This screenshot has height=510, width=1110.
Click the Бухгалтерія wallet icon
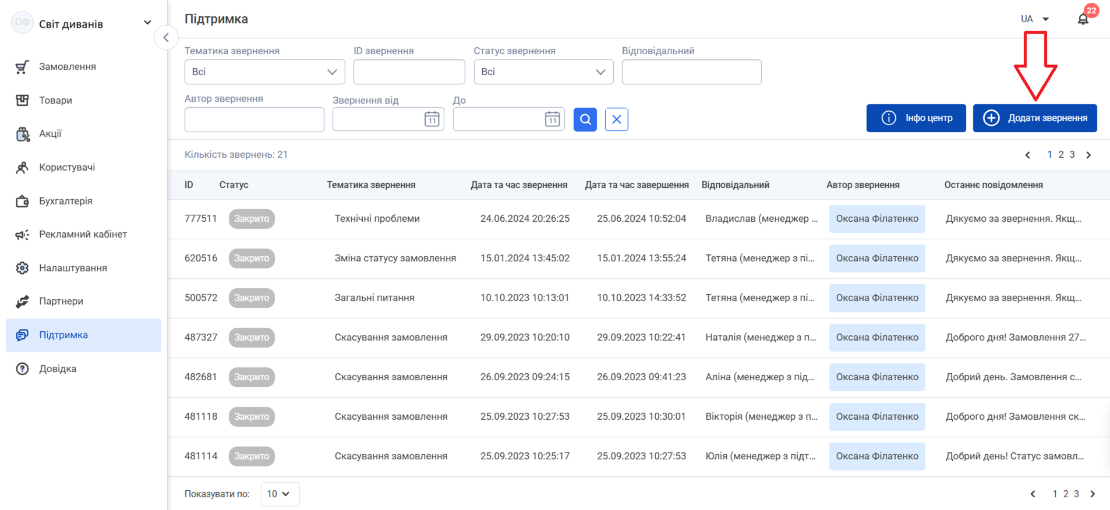pos(21,201)
